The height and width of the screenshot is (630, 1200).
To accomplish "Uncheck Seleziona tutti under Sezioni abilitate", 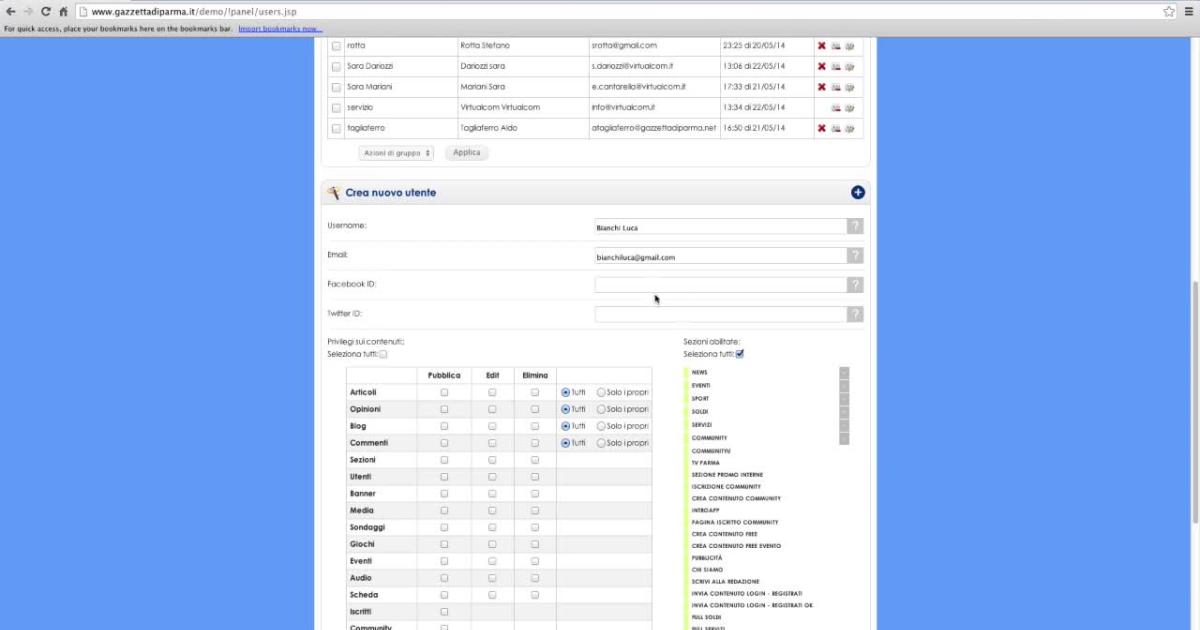I will click(739, 354).
